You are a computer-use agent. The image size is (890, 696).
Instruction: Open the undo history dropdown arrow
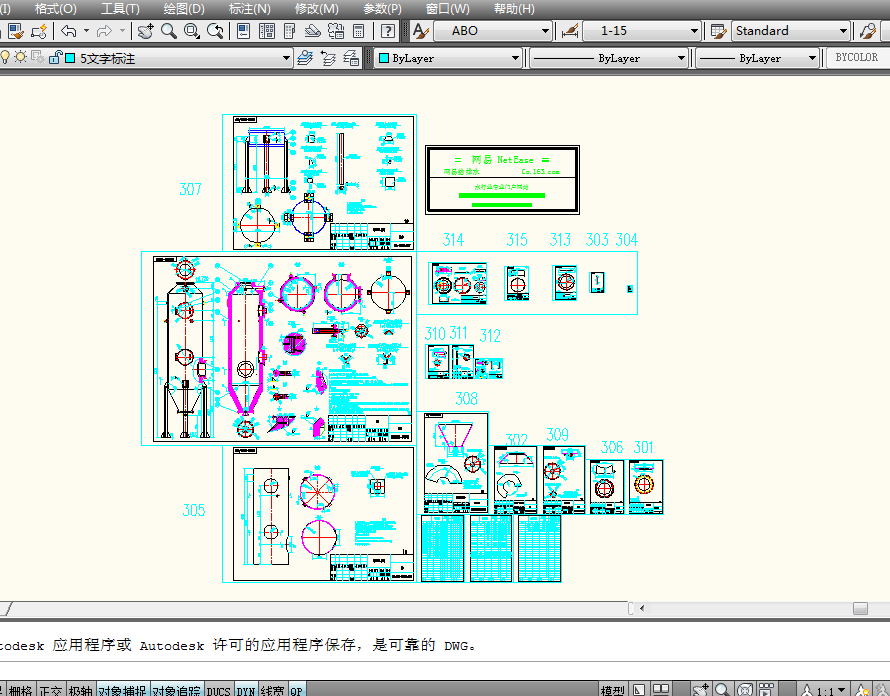pyautogui.click(x=86, y=31)
